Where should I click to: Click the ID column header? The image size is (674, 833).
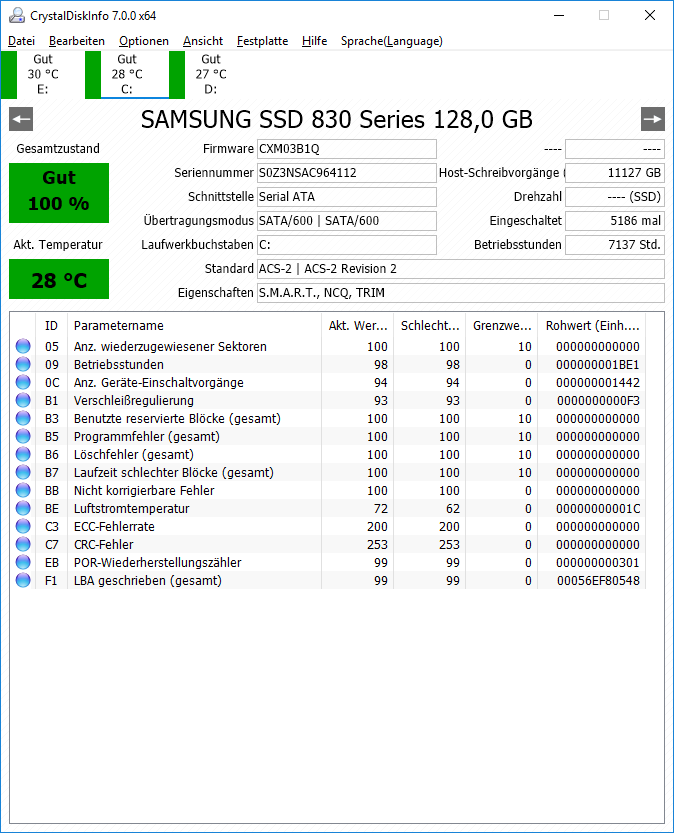(x=52, y=326)
